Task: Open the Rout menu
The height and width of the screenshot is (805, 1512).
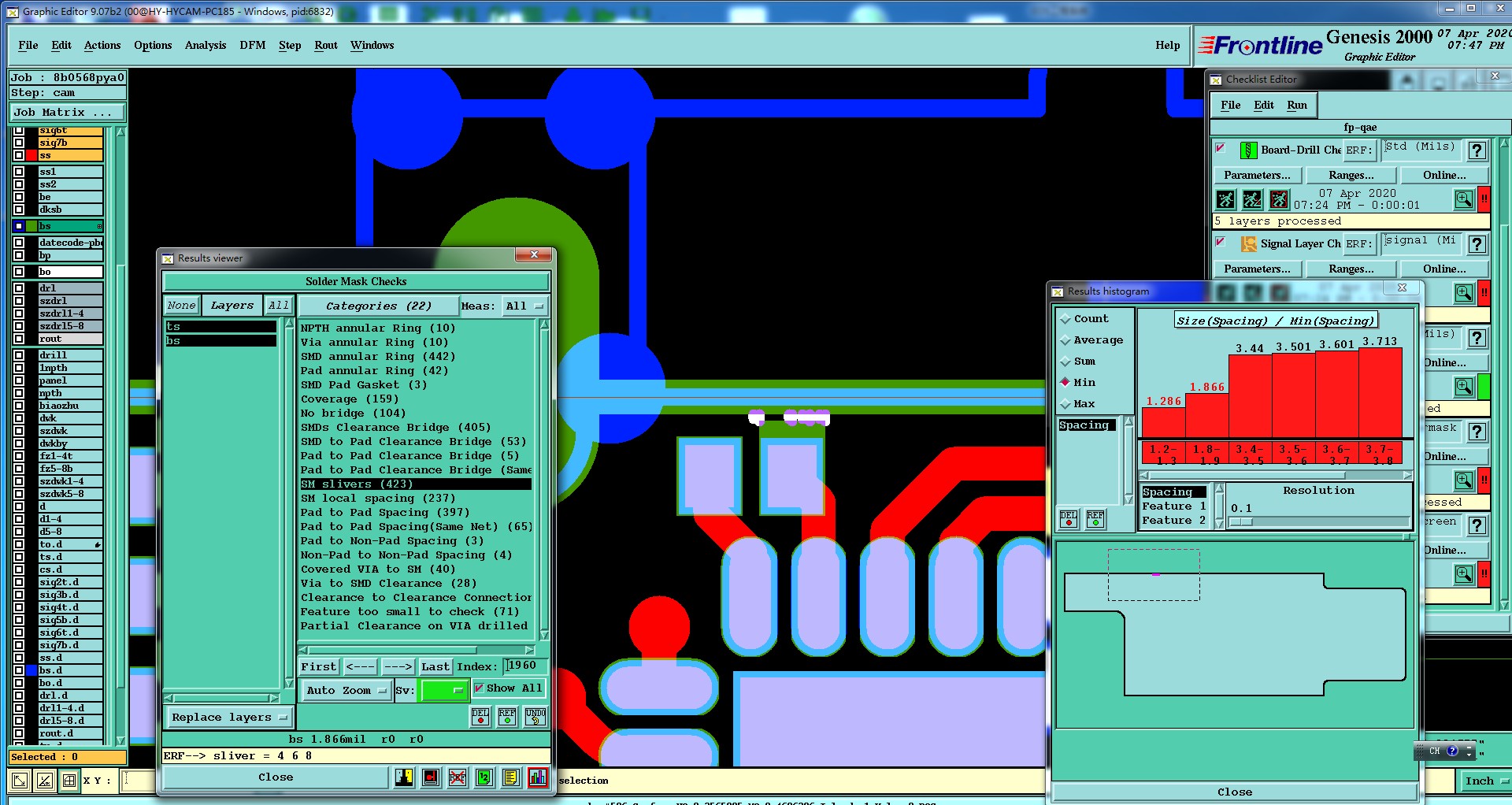Action: point(326,46)
